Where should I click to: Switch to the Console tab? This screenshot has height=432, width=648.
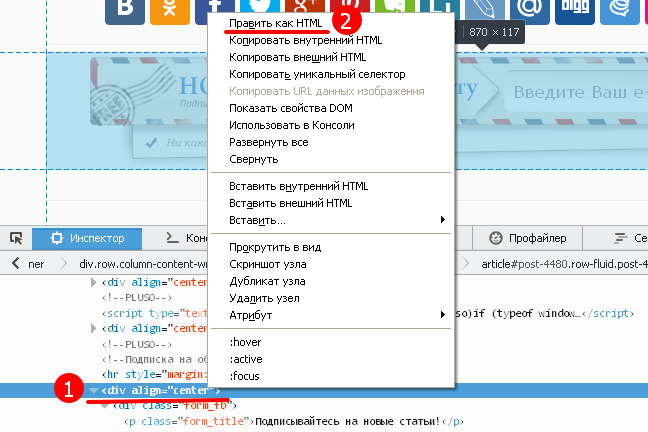pyautogui.click(x=186, y=238)
